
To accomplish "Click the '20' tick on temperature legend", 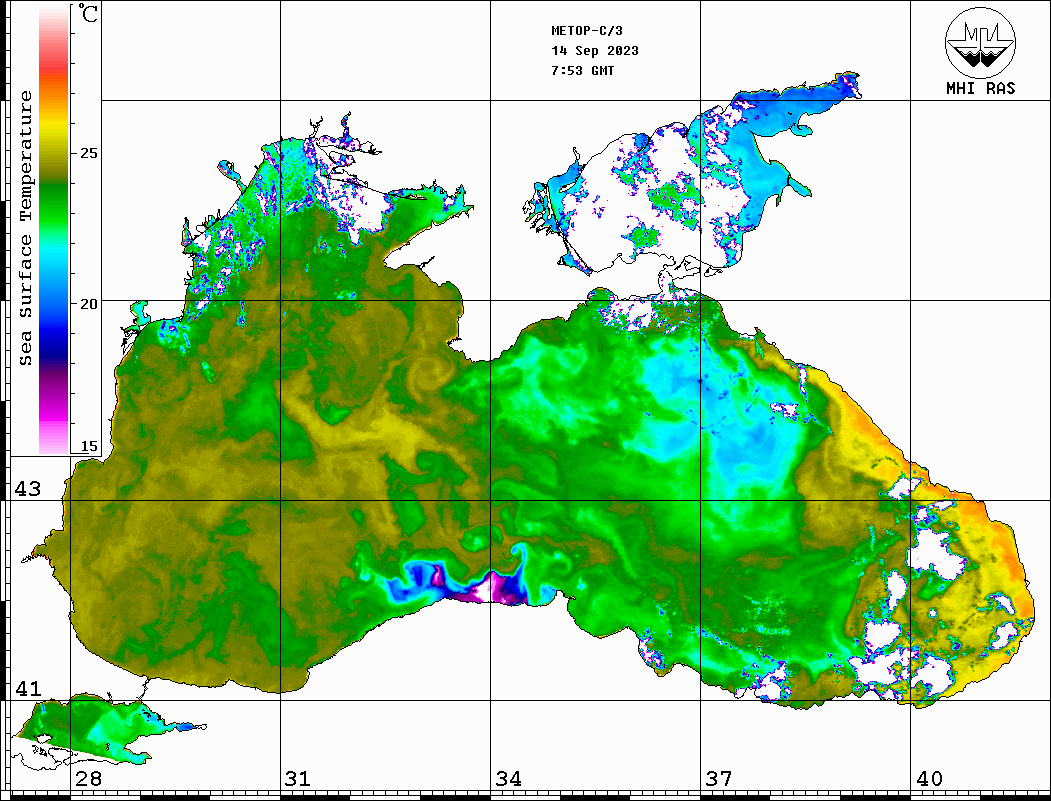I will pyautogui.click(x=88, y=304).
